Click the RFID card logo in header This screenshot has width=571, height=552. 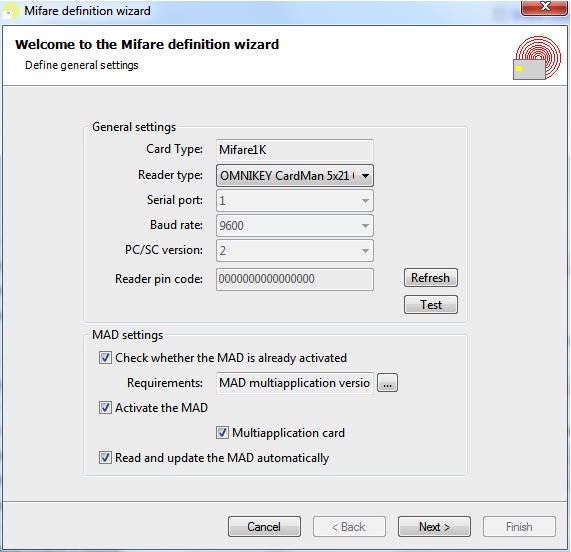pyautogui.click(x=537, y=58)
